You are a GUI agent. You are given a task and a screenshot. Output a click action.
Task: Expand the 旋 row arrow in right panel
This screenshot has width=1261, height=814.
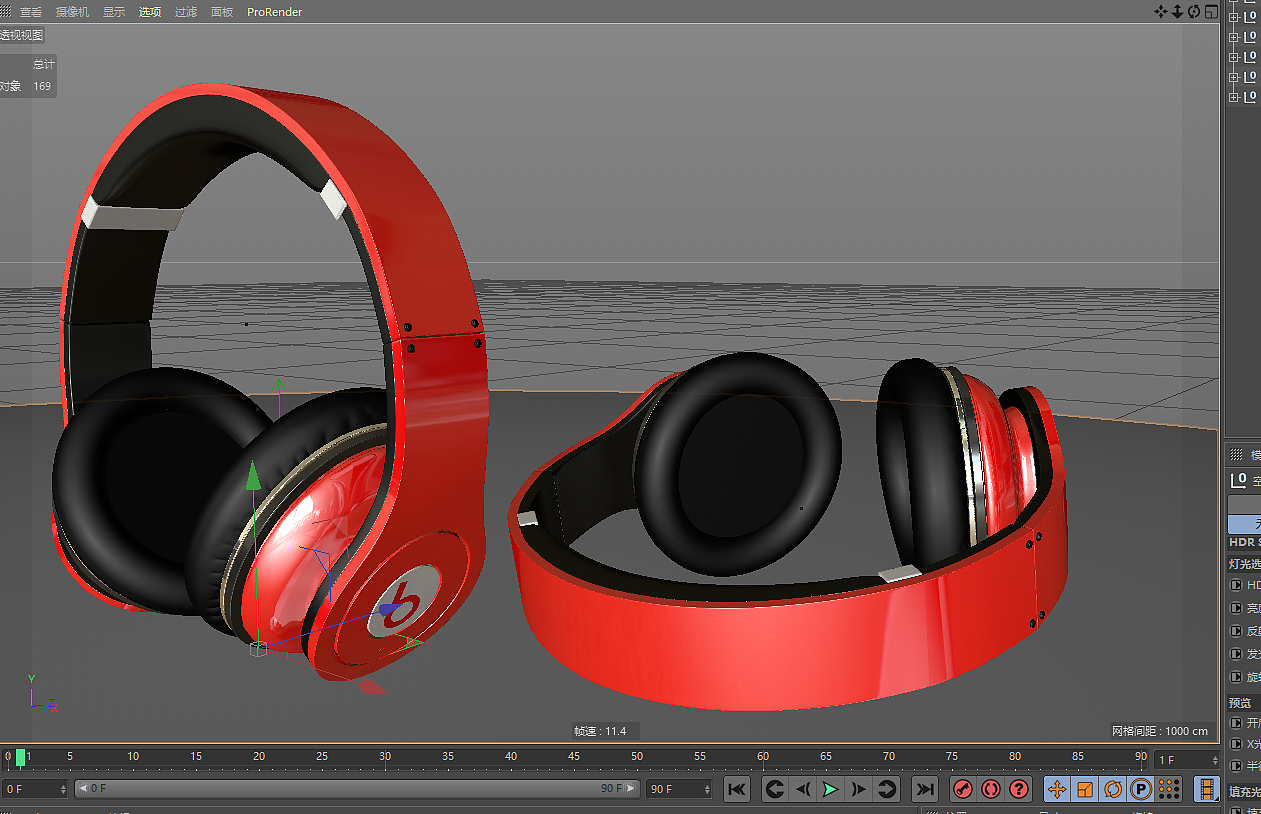1236,677
